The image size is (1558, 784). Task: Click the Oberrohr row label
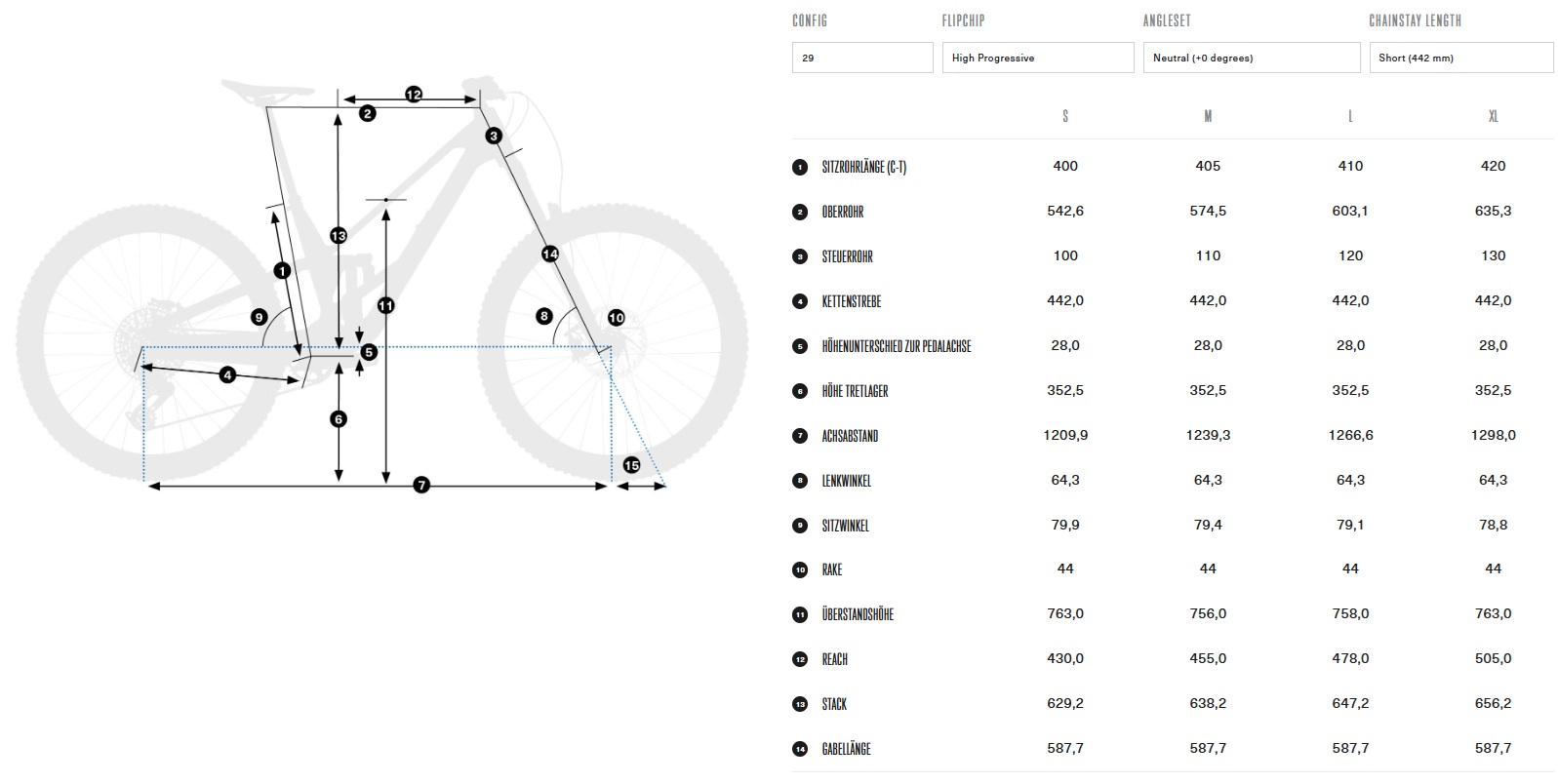click(x=843, y=212)
